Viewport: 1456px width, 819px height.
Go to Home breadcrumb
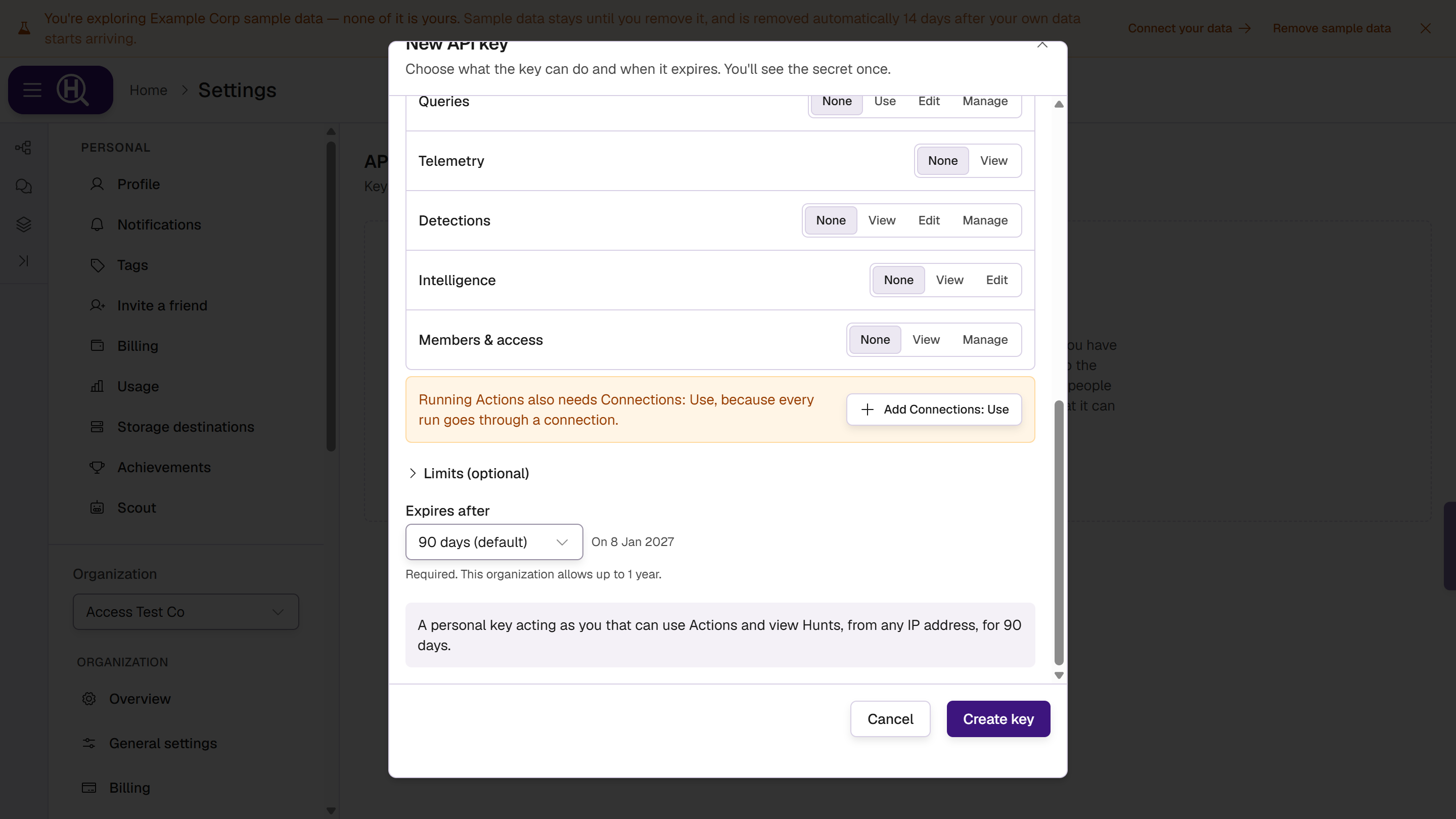click(148, 90)
